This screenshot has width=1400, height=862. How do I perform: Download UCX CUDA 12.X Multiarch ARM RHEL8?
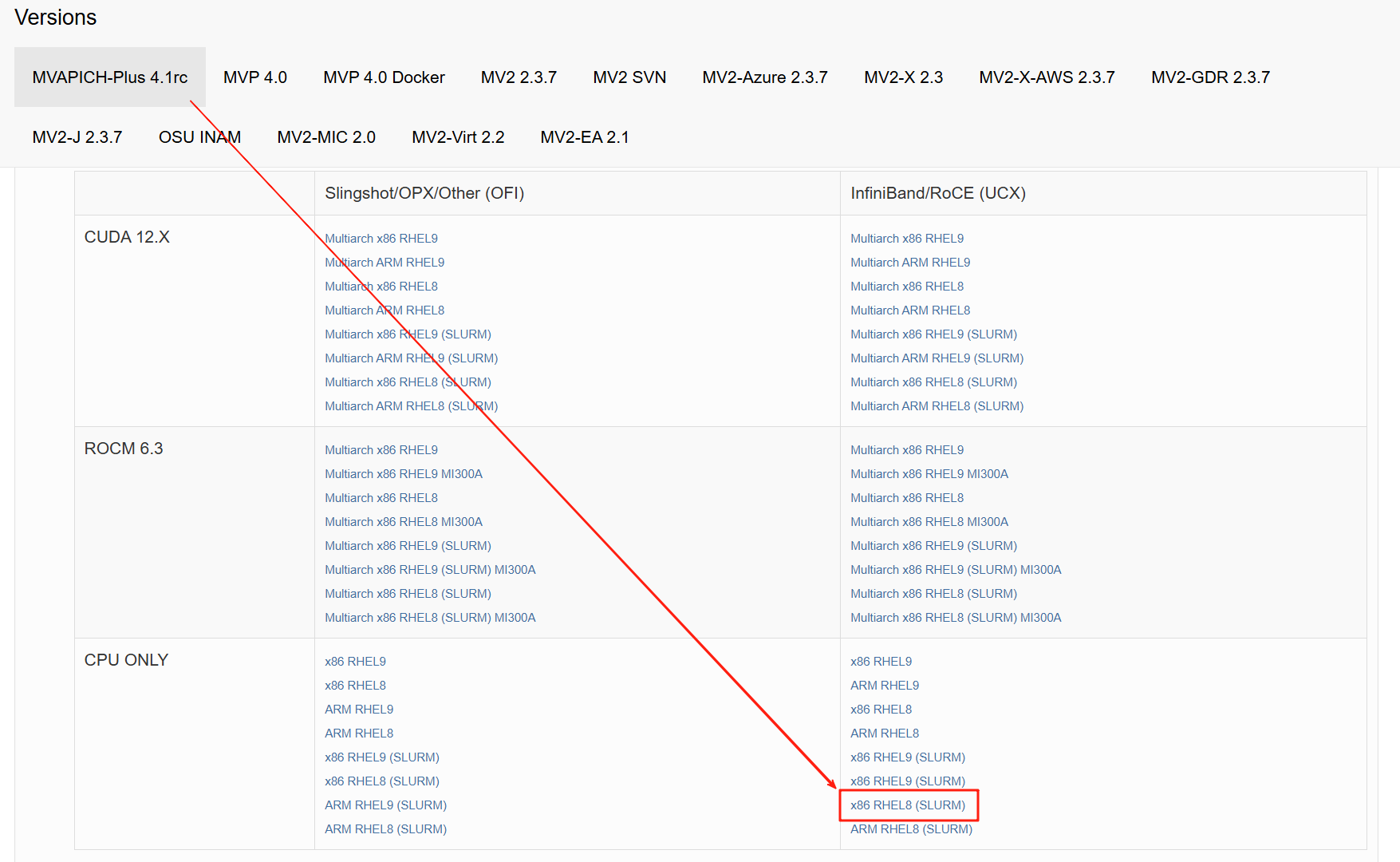pos(910,310)
